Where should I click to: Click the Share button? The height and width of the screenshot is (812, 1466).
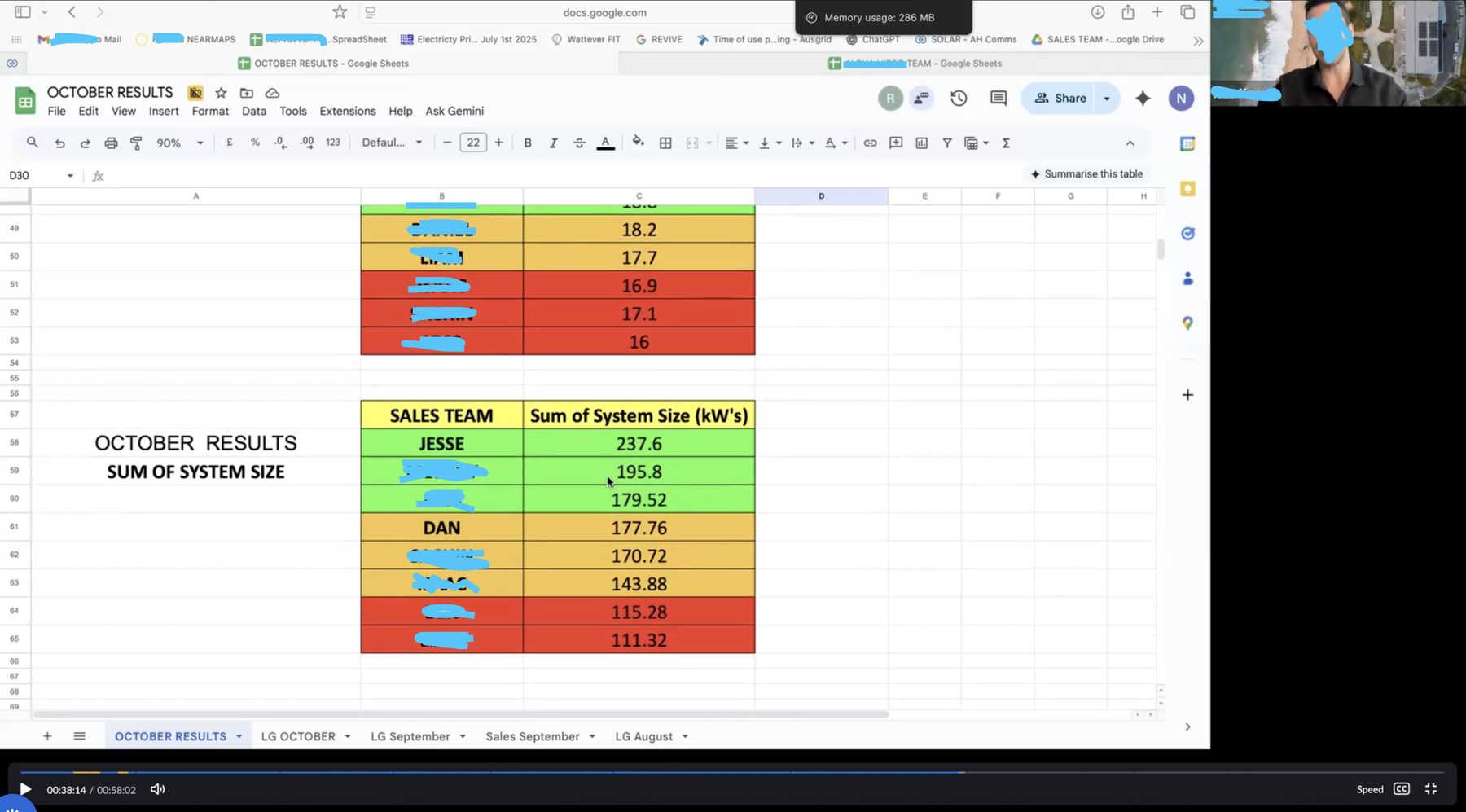coord(1060,98)
